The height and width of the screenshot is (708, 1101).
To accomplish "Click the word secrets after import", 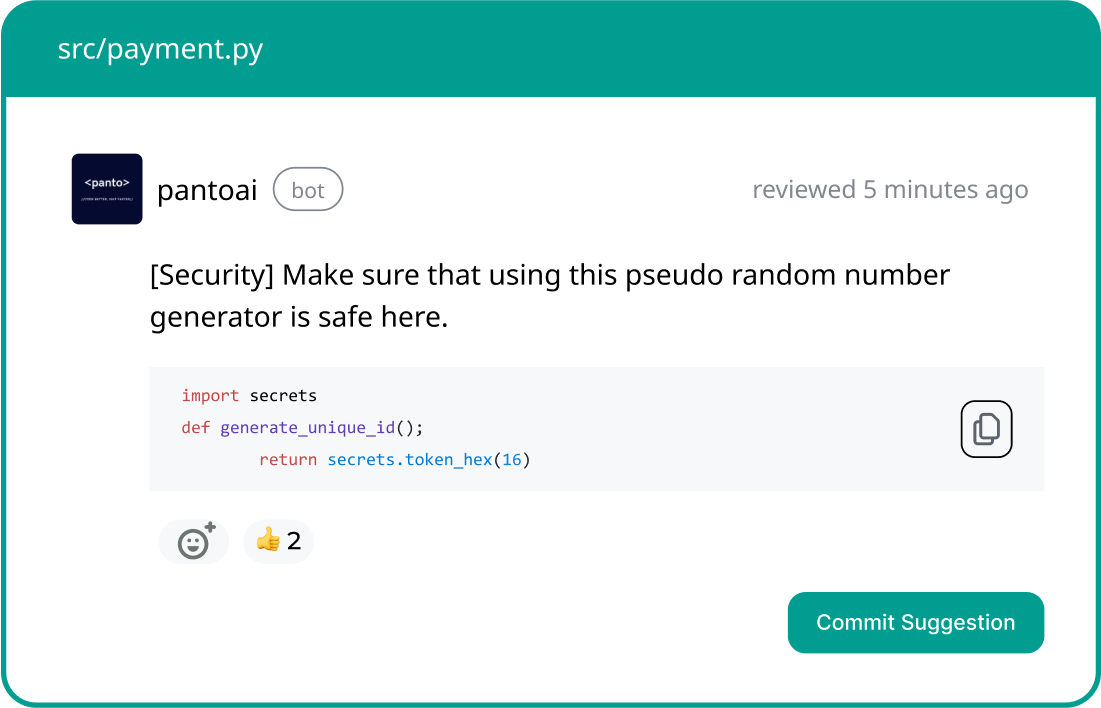I will click(283, 396).
